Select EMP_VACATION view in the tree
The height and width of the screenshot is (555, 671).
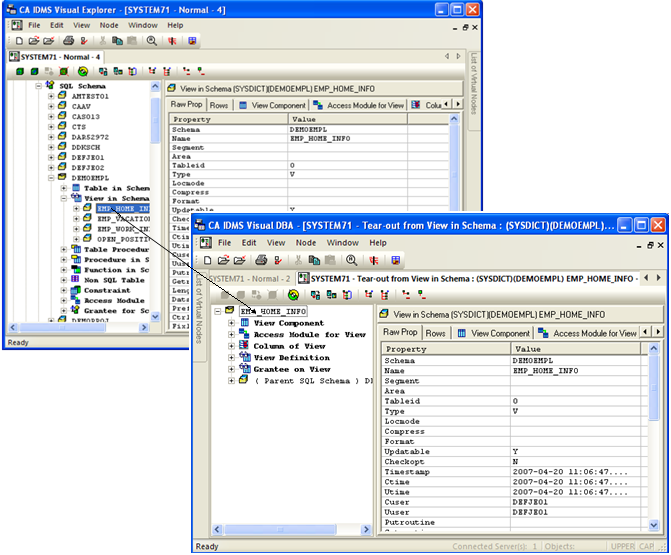coord(123,219)
